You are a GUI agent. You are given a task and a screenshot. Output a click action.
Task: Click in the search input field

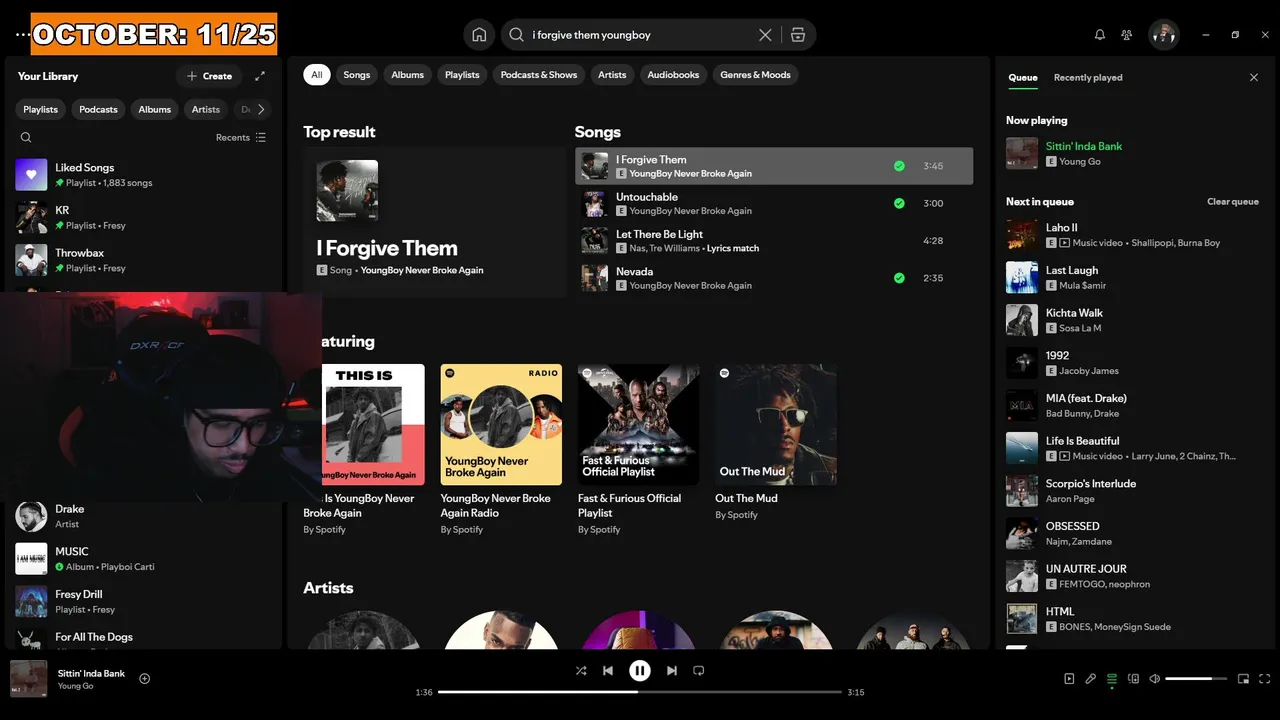pyautogui.click(x=640, y=35)
